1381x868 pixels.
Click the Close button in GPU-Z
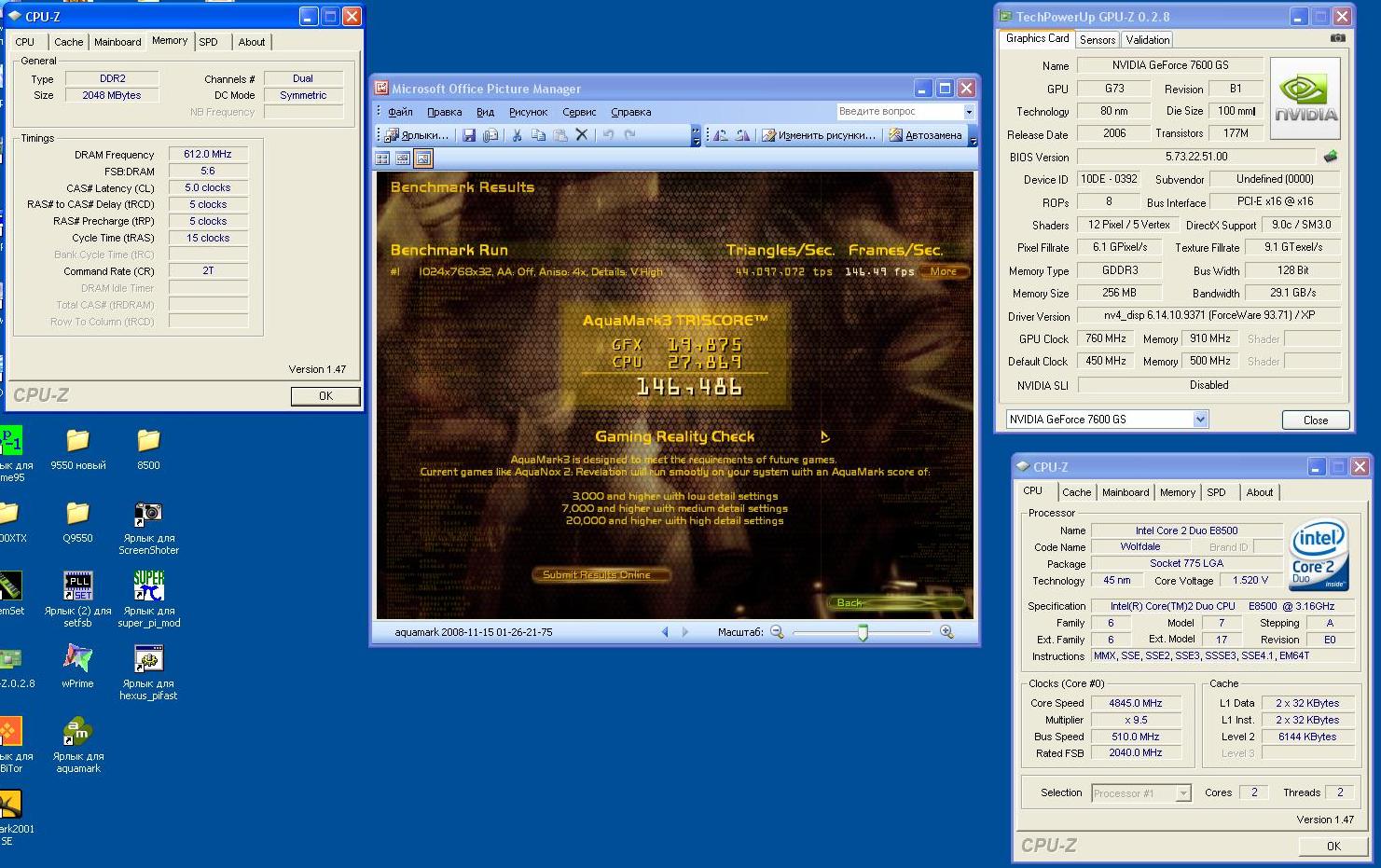pyautogui.click(x=1315, y=420)
